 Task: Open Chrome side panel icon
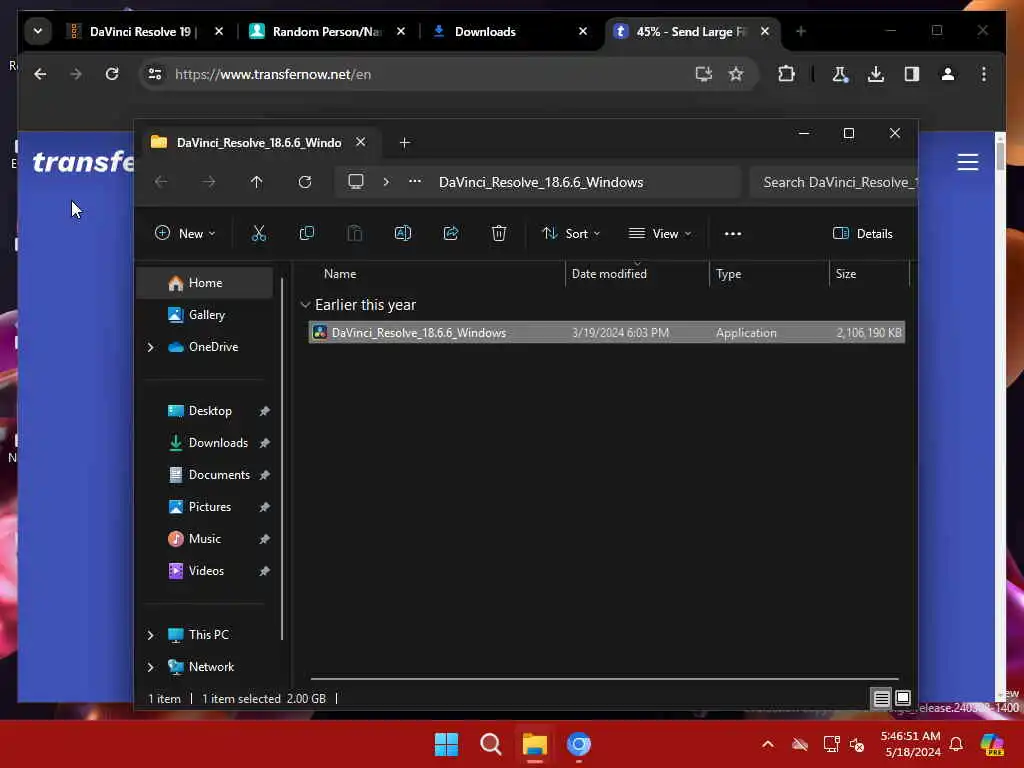[912, 74]
